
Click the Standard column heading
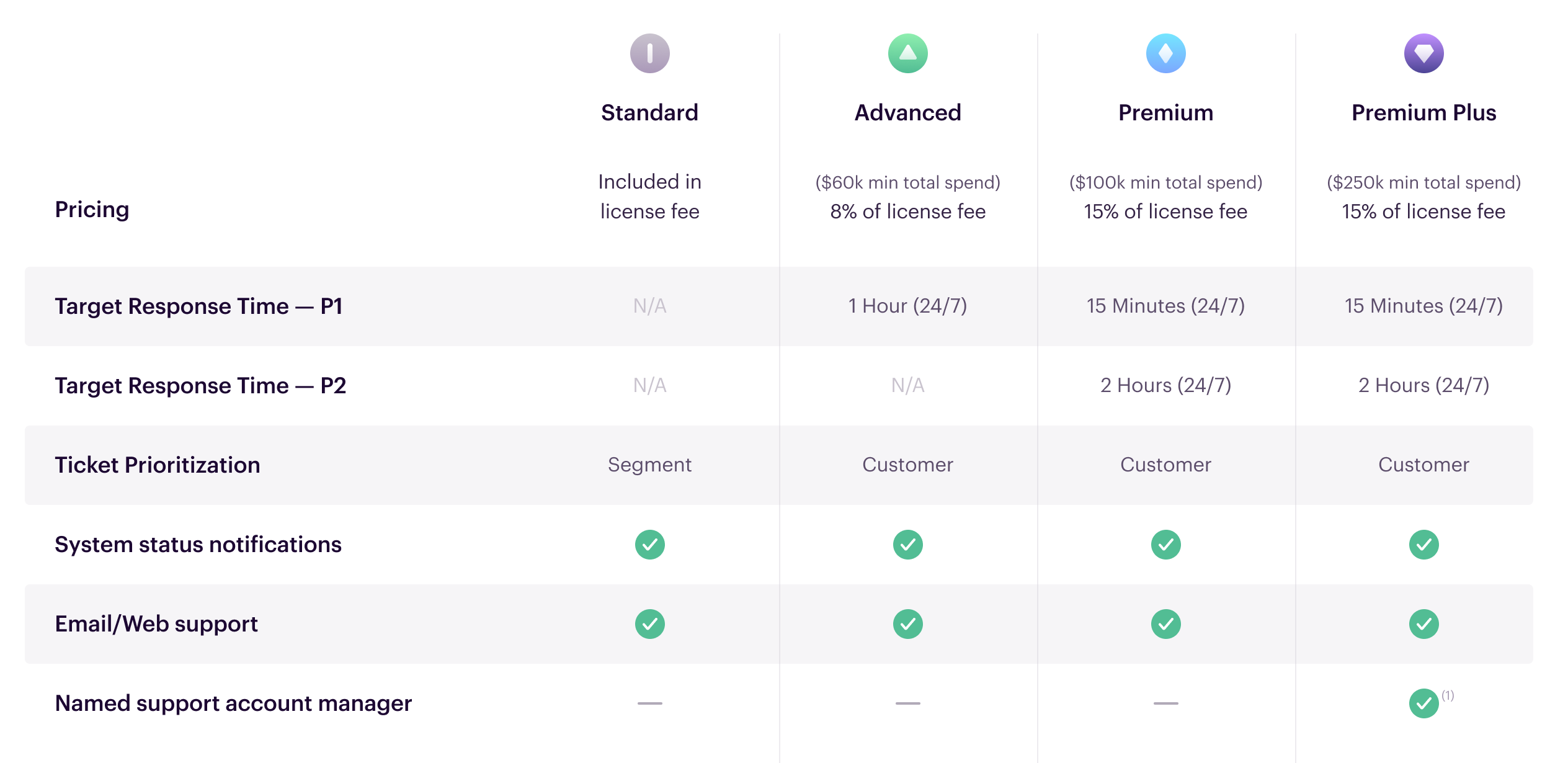click(649, 113)
